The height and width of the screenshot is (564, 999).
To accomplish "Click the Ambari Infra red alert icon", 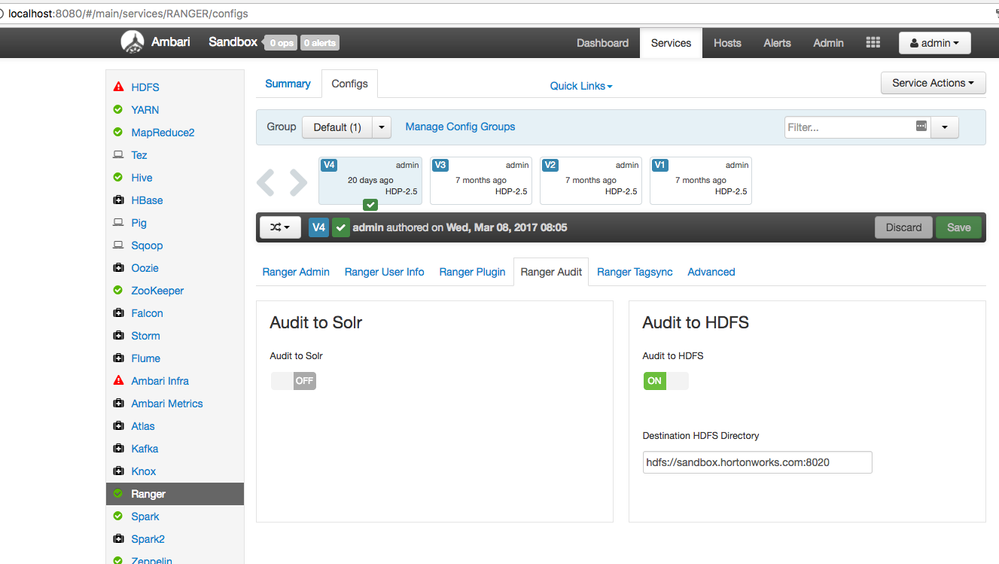I will click(119, 380).
